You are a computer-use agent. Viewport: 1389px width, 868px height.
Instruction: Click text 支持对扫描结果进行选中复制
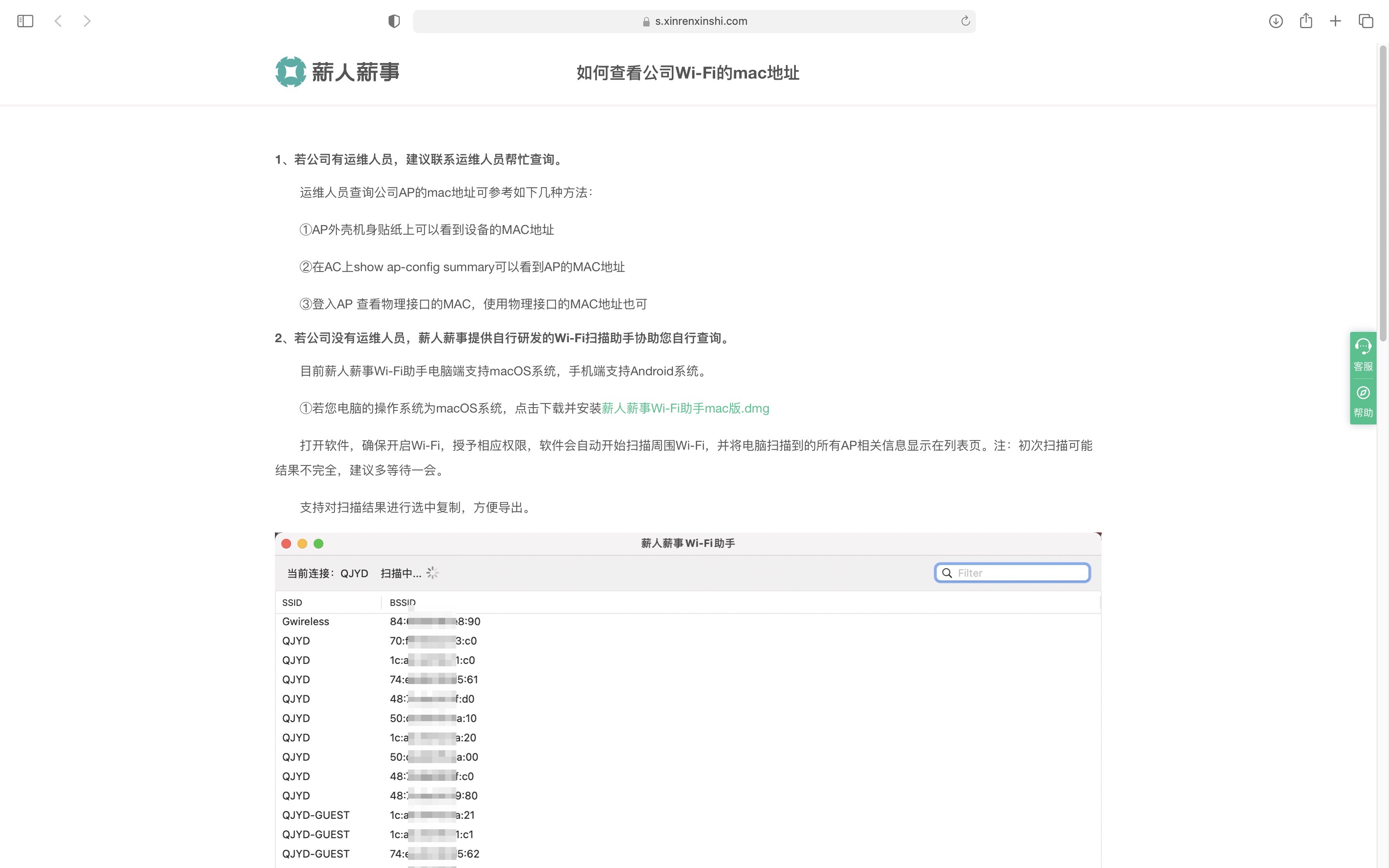tap(417, 508)
